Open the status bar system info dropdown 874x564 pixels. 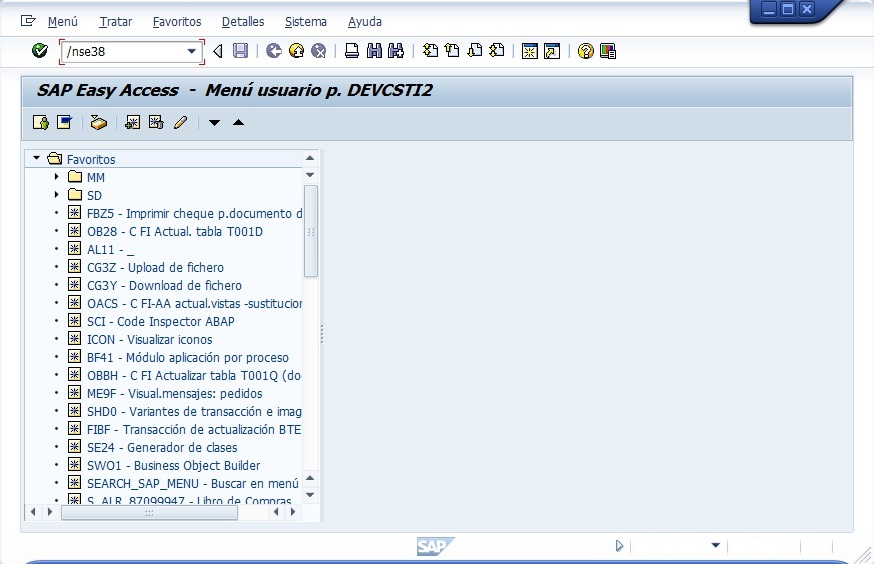[716, 546]
